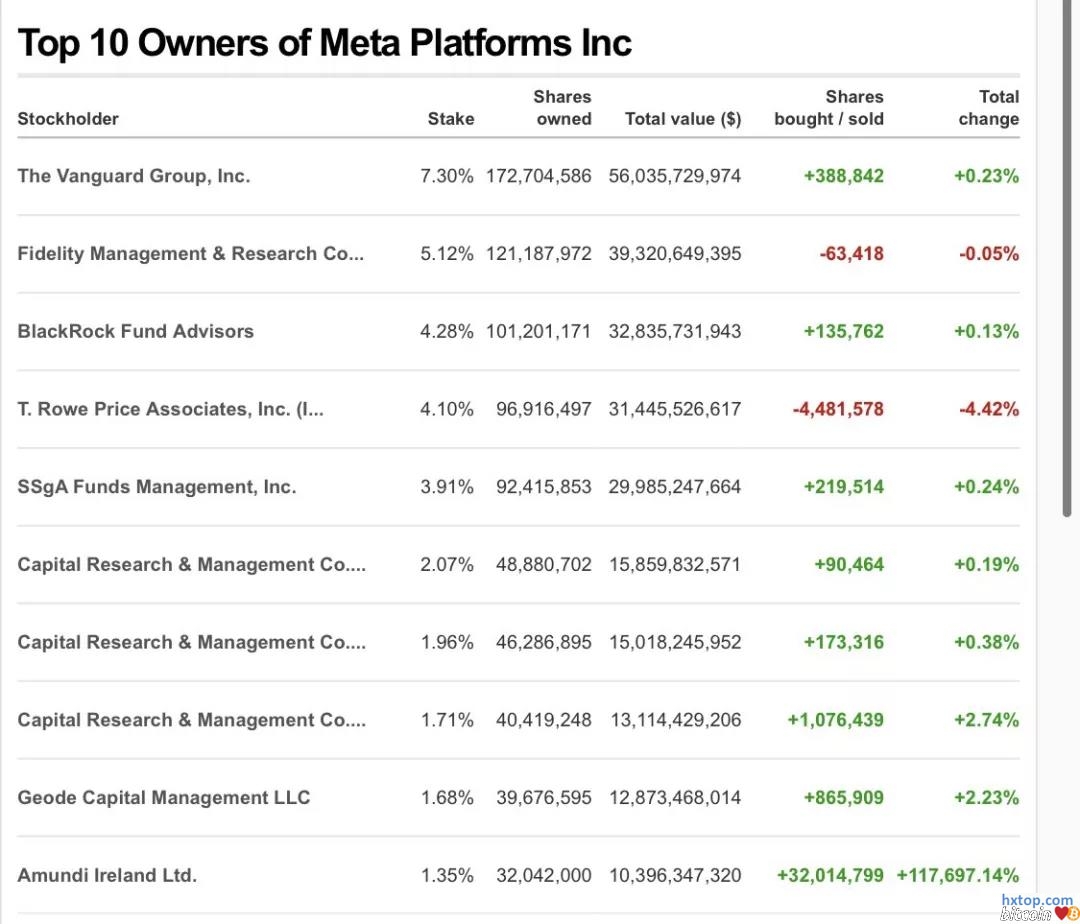1080x924 pixels.
Task: Click the Top 10 Owners page title
Action: click(325, 43)
